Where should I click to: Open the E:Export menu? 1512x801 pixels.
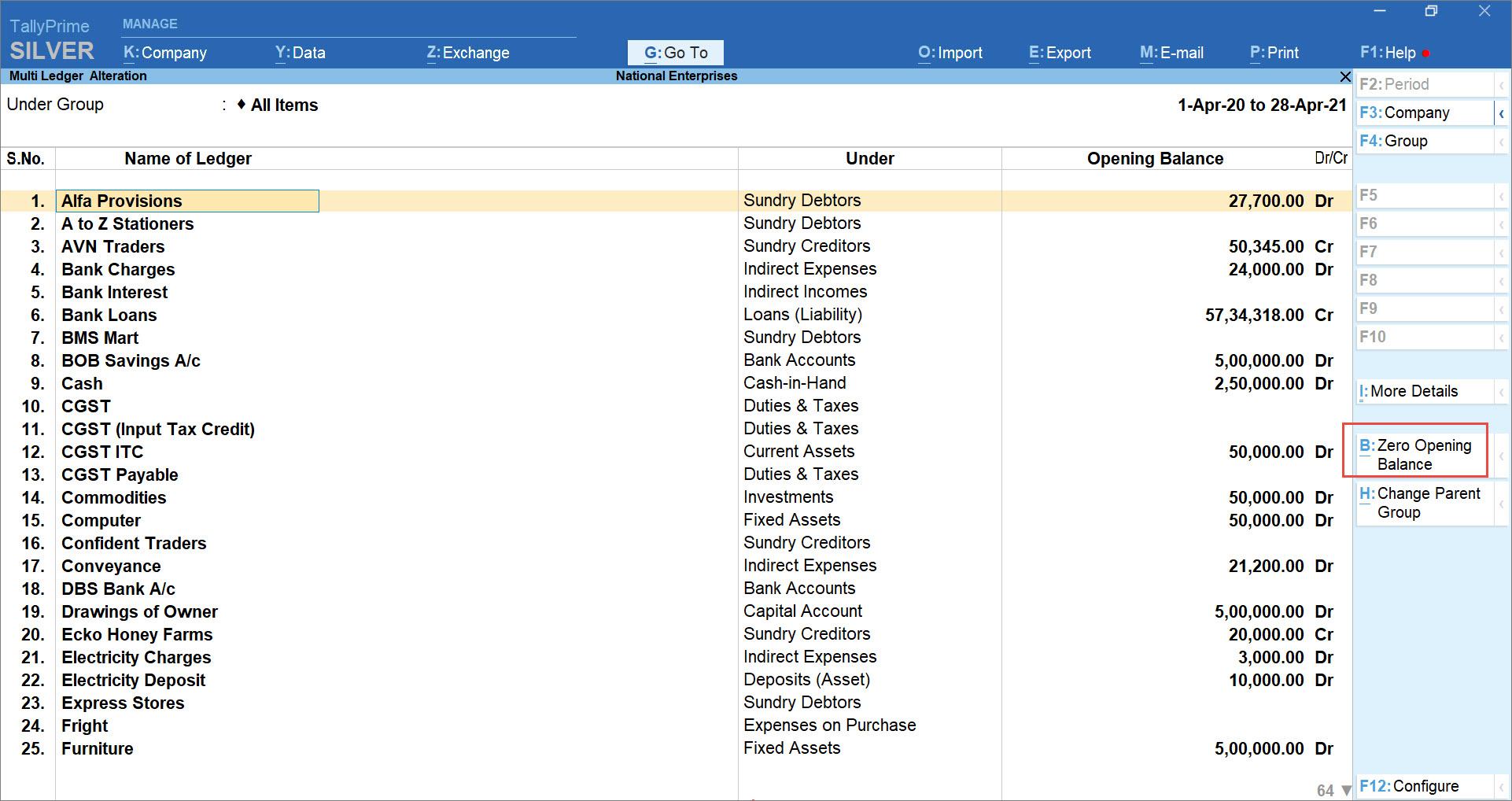1060,53
